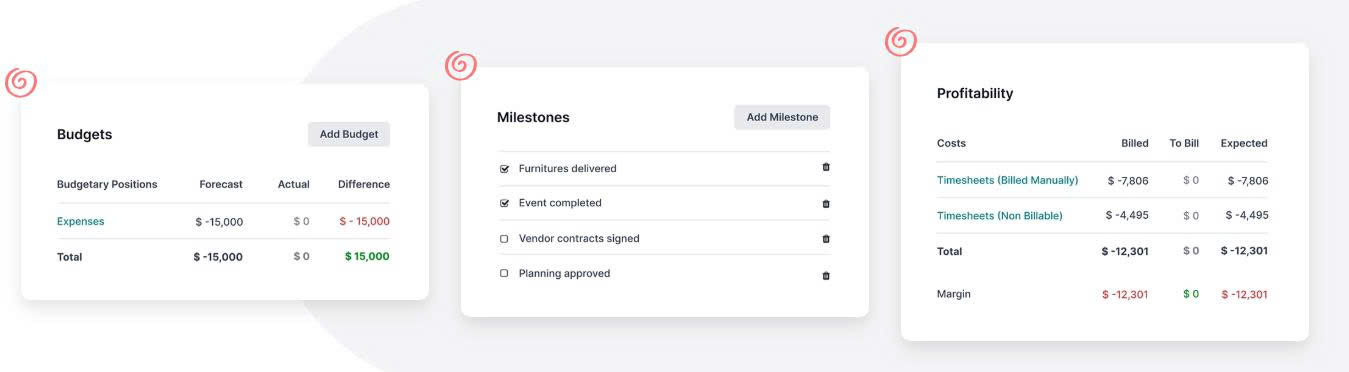Click the Difference column header in Budgets

click(364, 184)
